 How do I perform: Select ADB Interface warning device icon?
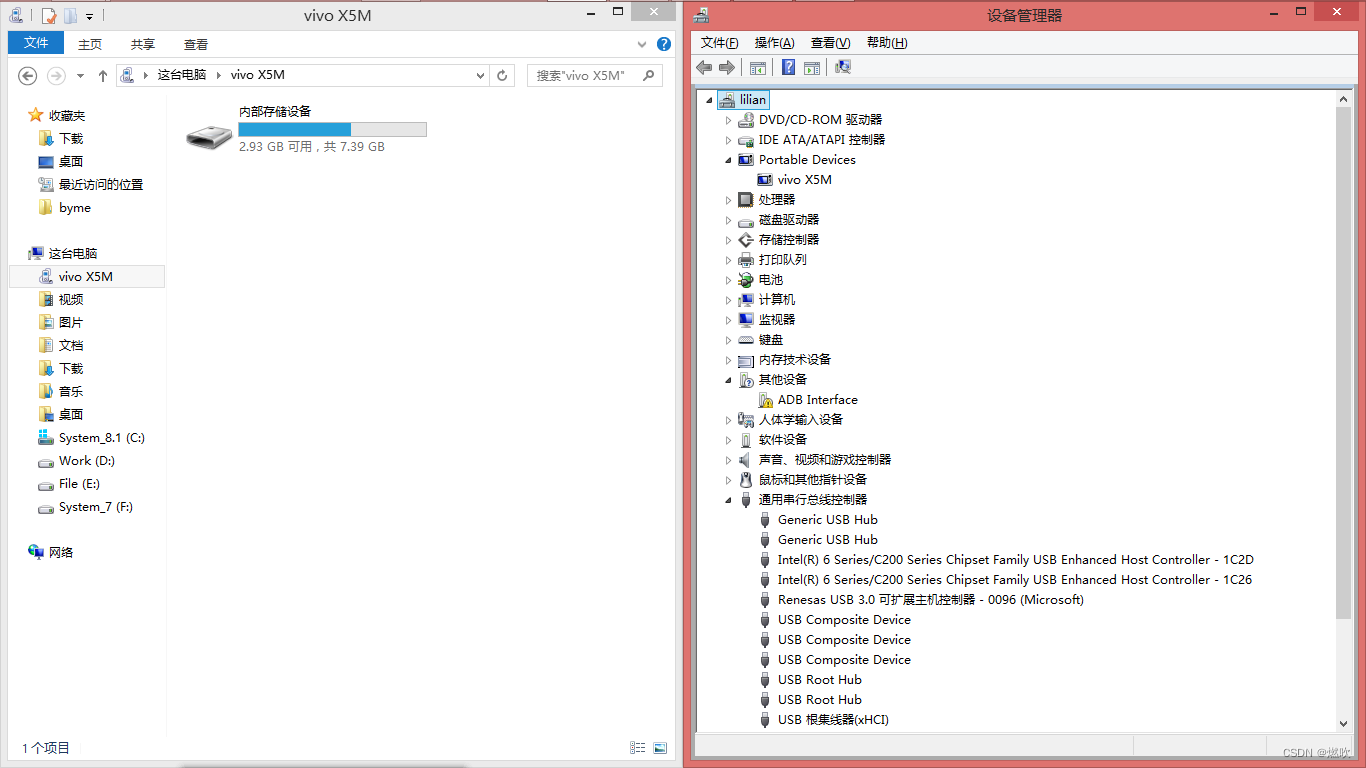(x=765, y=400)
